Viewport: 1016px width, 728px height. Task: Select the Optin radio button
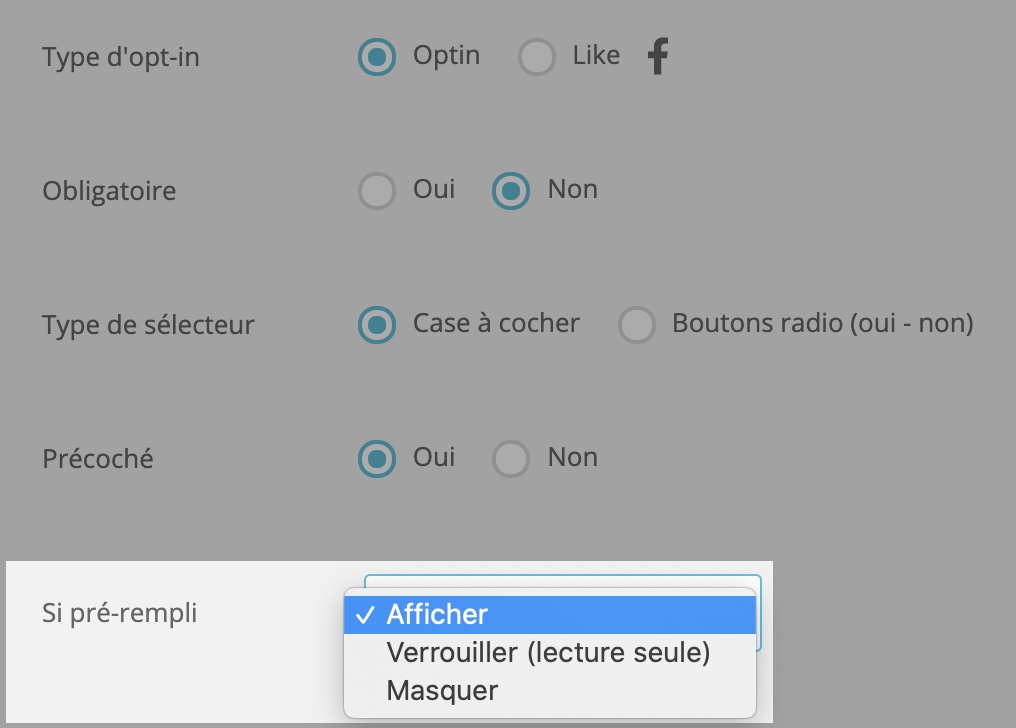[x=377, y=57]
